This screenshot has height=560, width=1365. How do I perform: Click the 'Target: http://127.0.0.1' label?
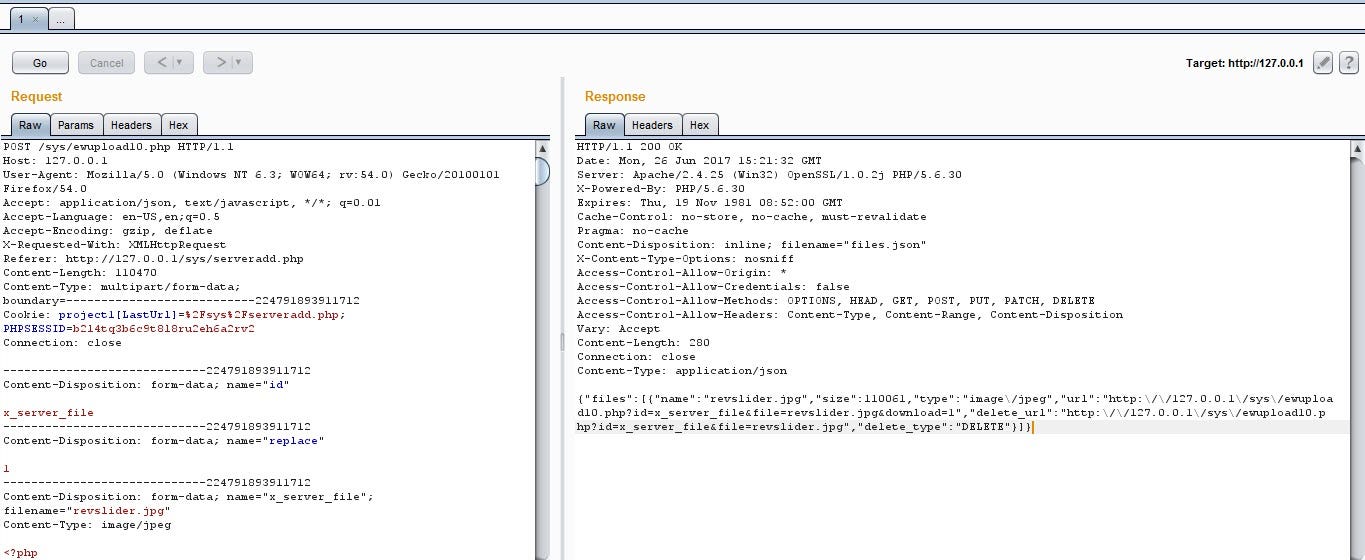(1244, 63)
